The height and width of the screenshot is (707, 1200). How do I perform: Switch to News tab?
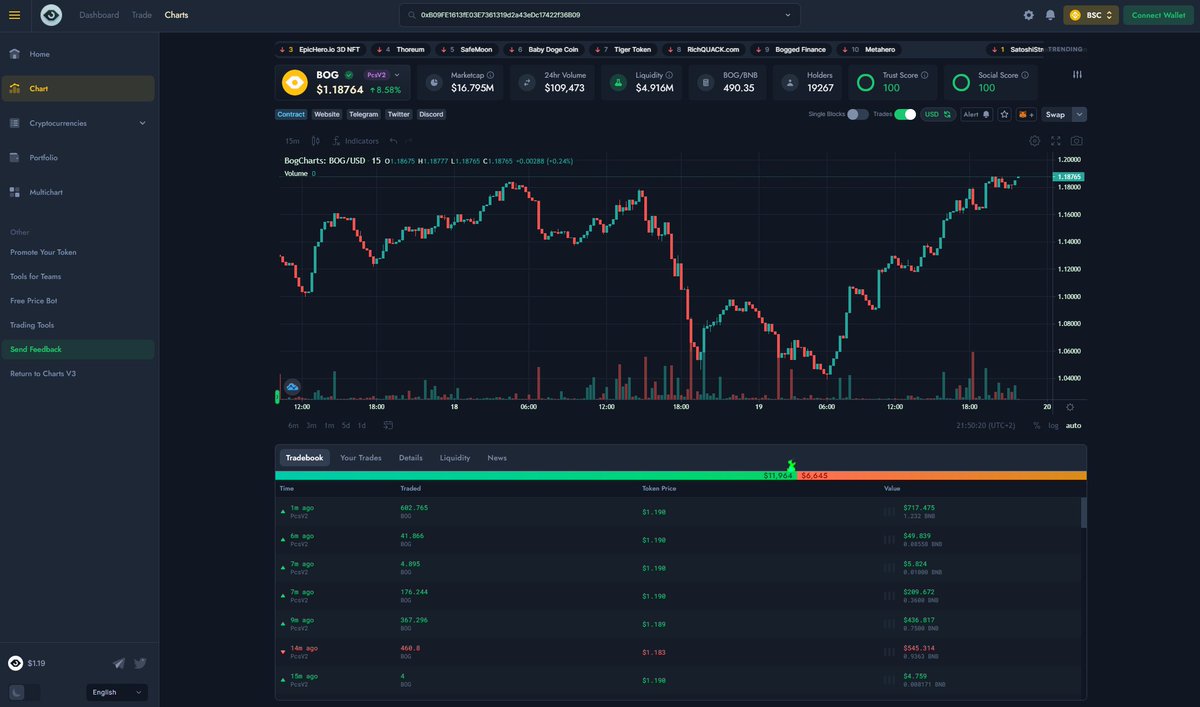point(497,458)
